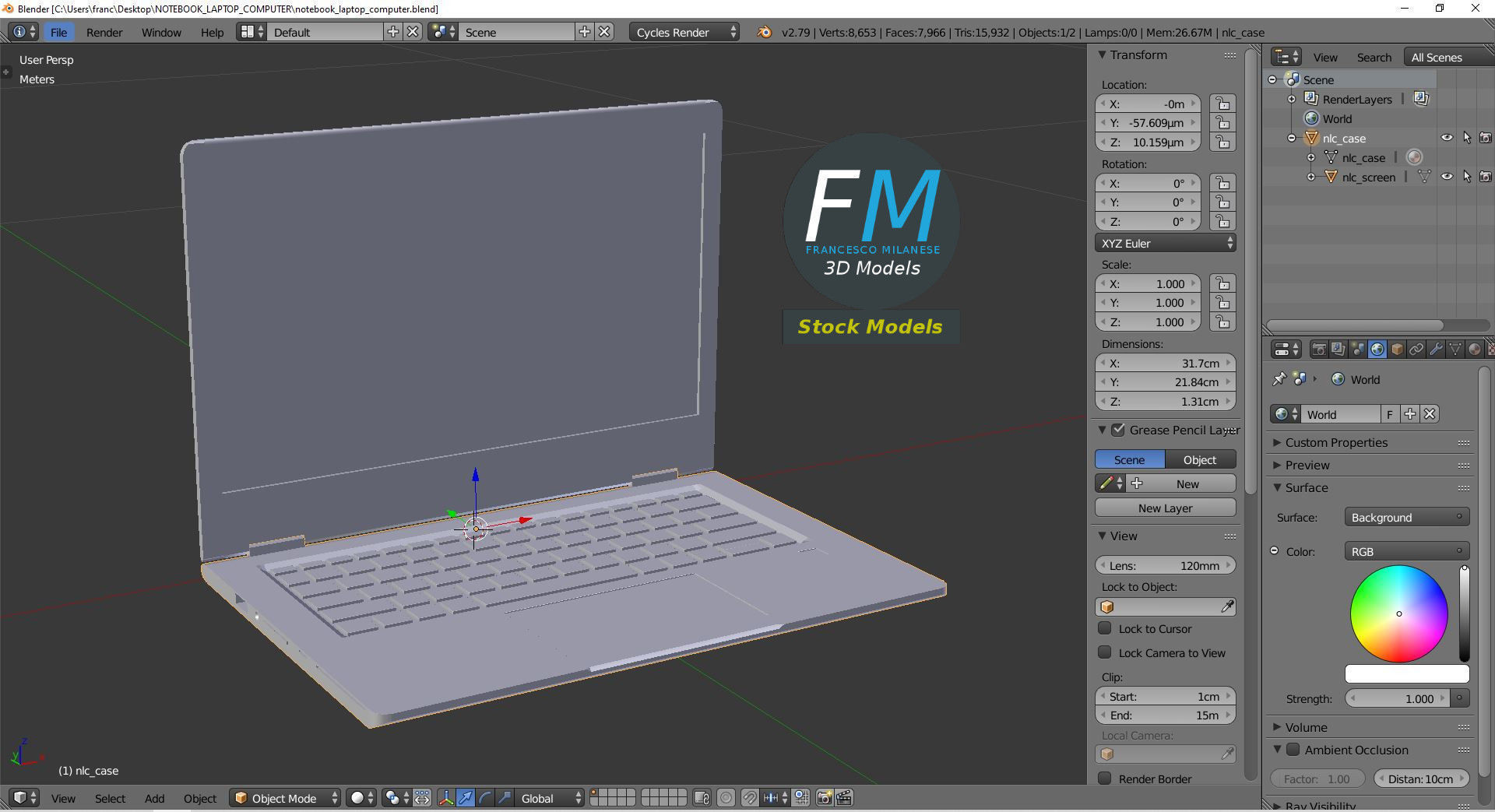Open the Cycles Render engine dropdown
This screenshot has height=812, width=1495.
click(684, 32)
